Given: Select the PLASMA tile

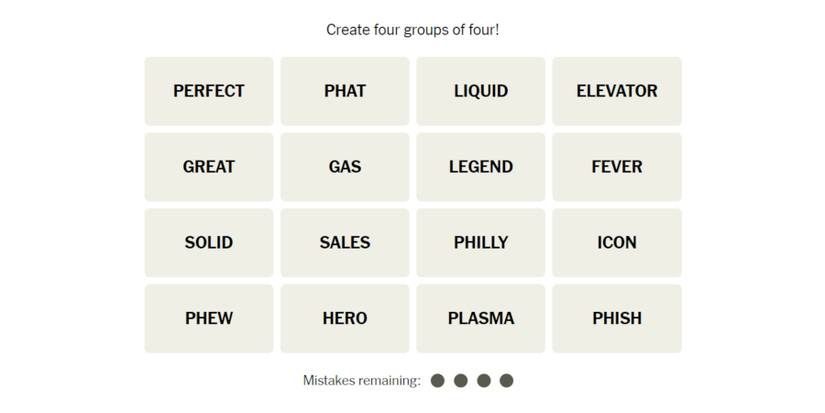Looking at the screenshot, I should click(x=480, y=319).
